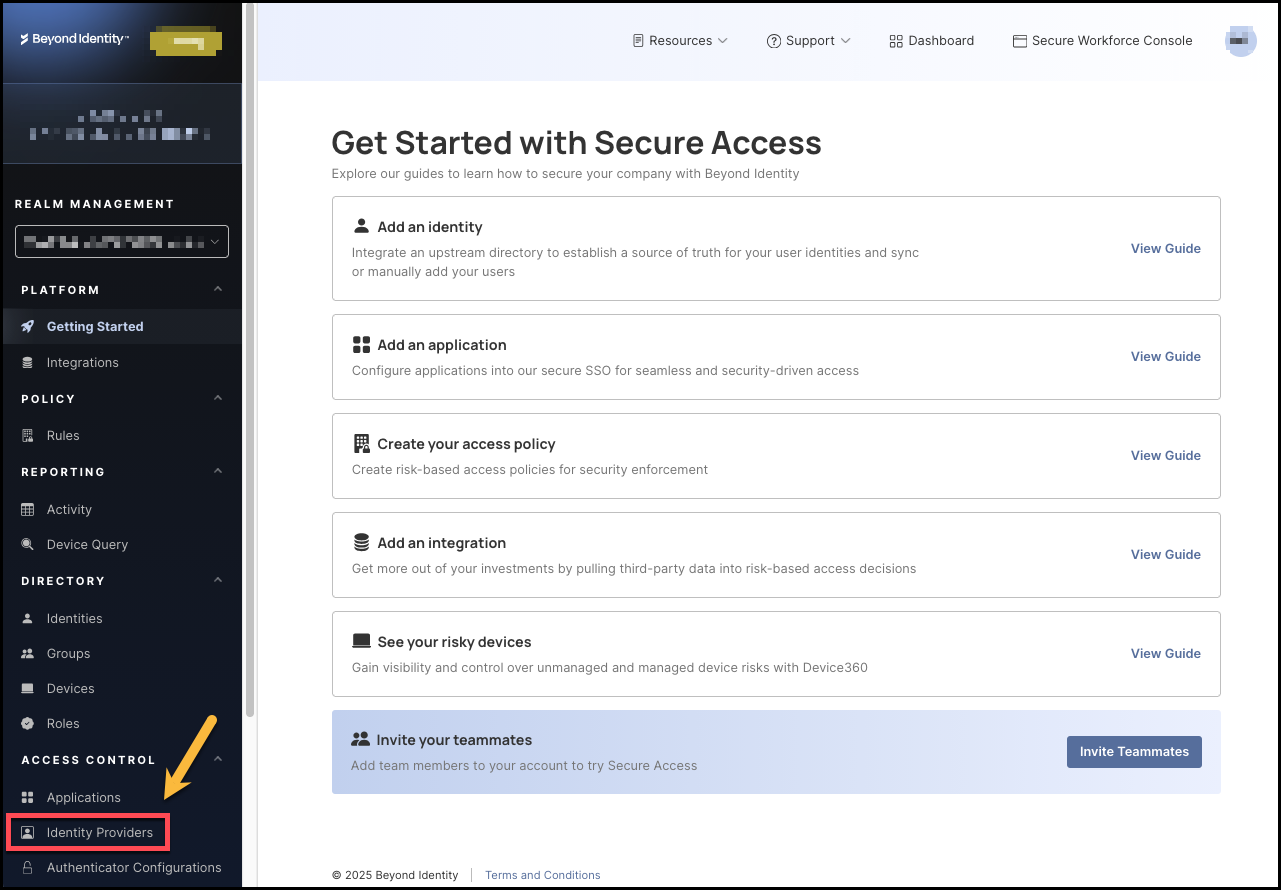Click the Groups people icon
The height and width of the screenshot is (890, 1281).
tap(28, 654)
